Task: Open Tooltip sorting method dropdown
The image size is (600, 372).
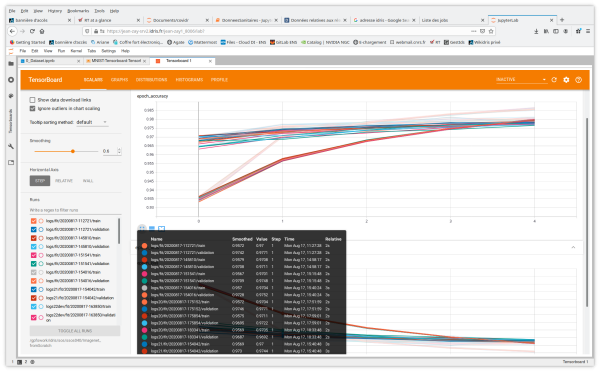Action: tap(91, 122)
